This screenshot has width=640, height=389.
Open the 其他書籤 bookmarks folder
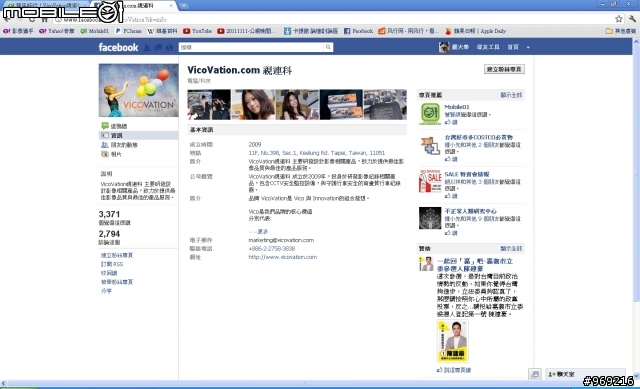click(621, 31)
